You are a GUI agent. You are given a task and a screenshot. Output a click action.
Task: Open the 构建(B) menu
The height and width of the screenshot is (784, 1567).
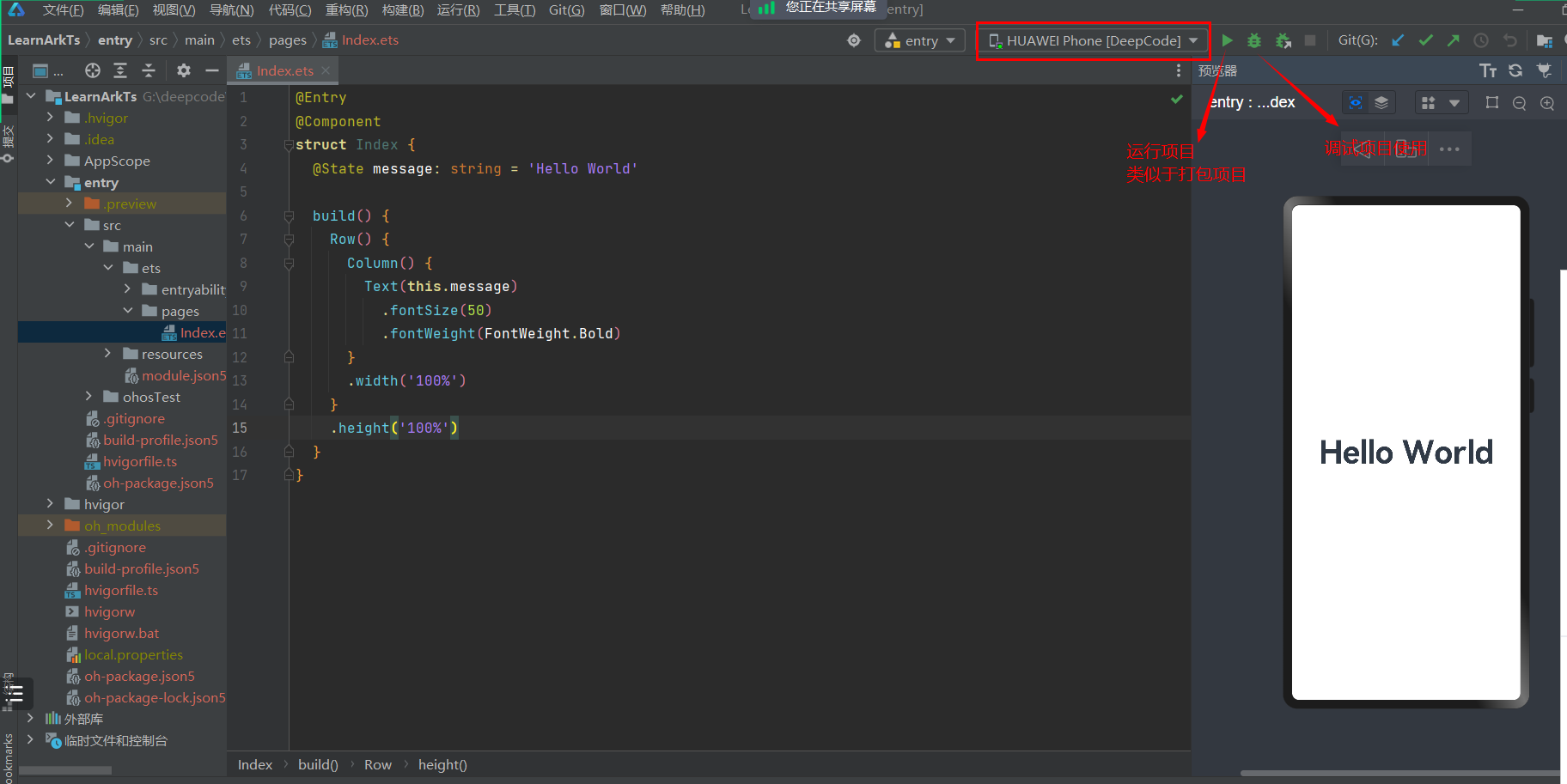403,10
